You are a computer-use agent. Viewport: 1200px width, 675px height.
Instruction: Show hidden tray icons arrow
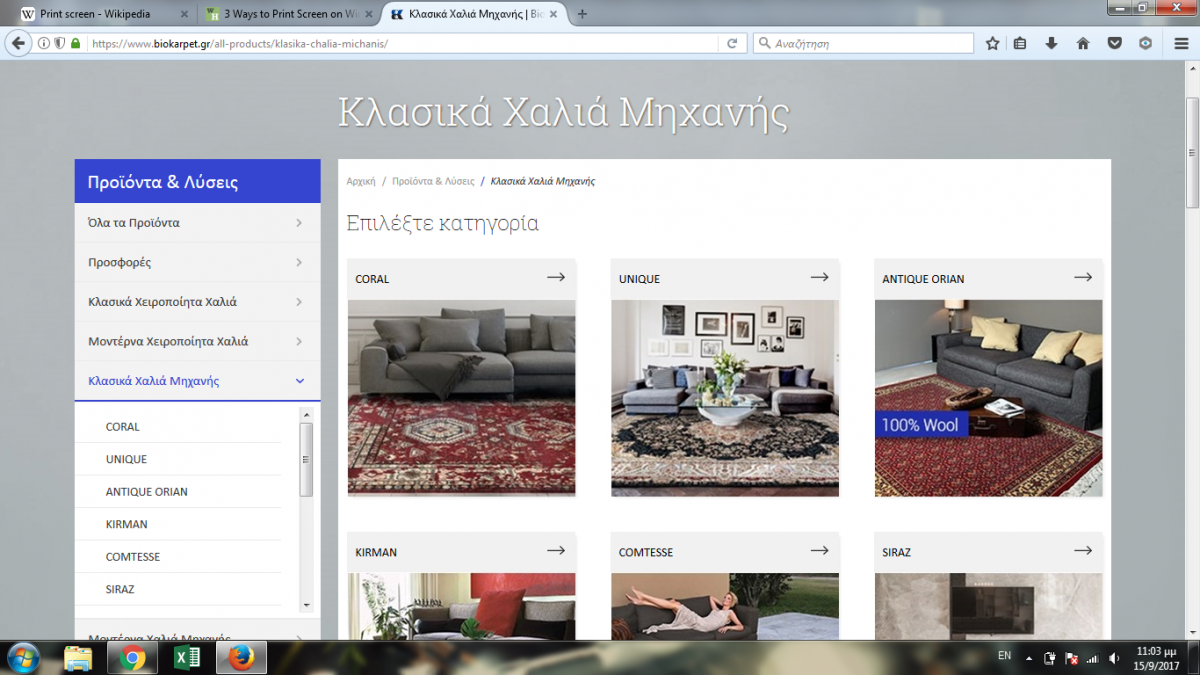tap(1031, 657)
